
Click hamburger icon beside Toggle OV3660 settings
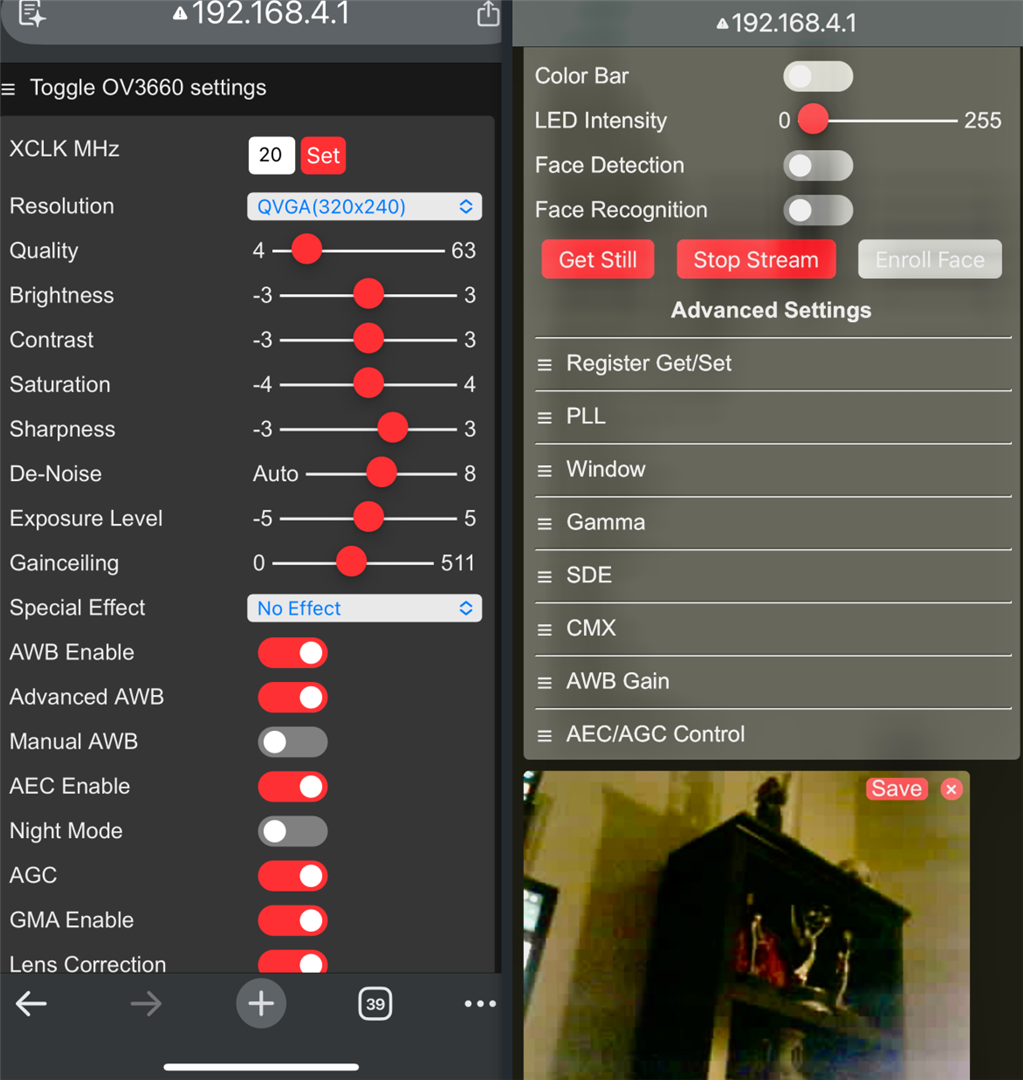click(9, 89)
